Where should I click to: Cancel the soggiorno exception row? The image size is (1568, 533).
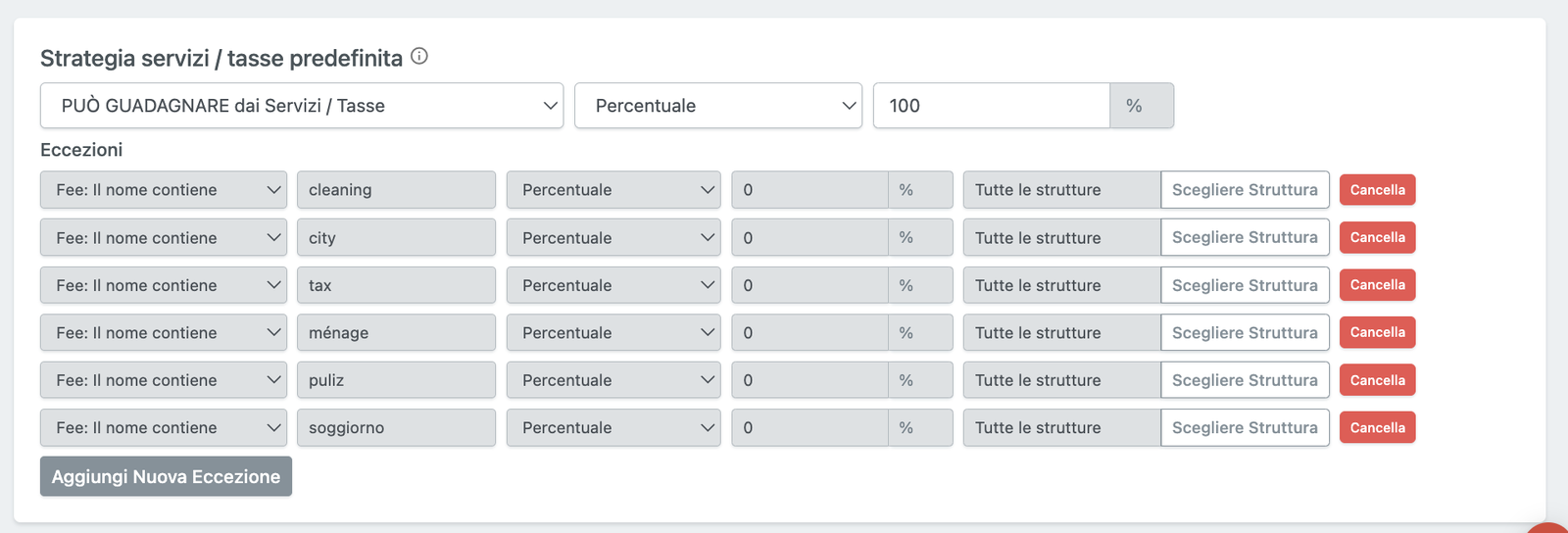(1377, 428)
